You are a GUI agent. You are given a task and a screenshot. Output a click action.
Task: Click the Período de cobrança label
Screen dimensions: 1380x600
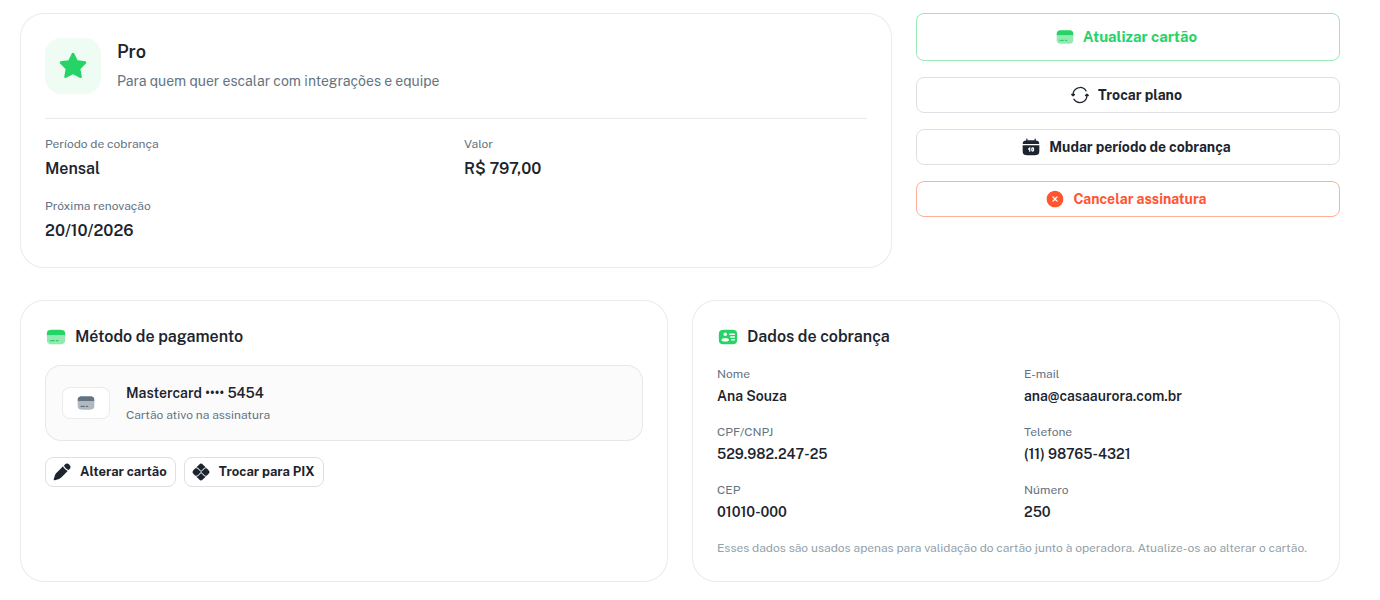(102, 144)
